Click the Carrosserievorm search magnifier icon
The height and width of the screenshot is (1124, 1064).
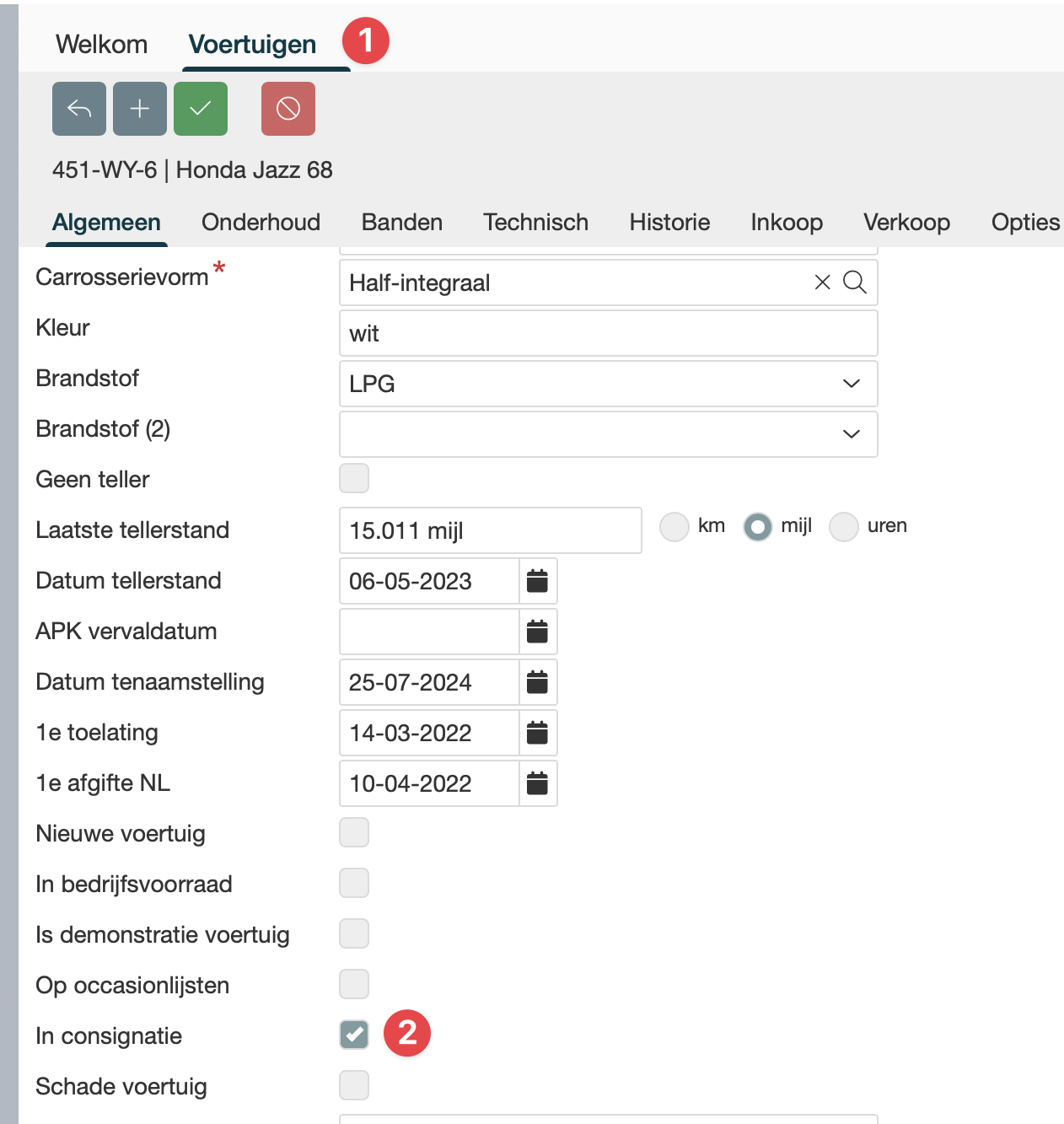pyautogui.click(x=855, y=282)
